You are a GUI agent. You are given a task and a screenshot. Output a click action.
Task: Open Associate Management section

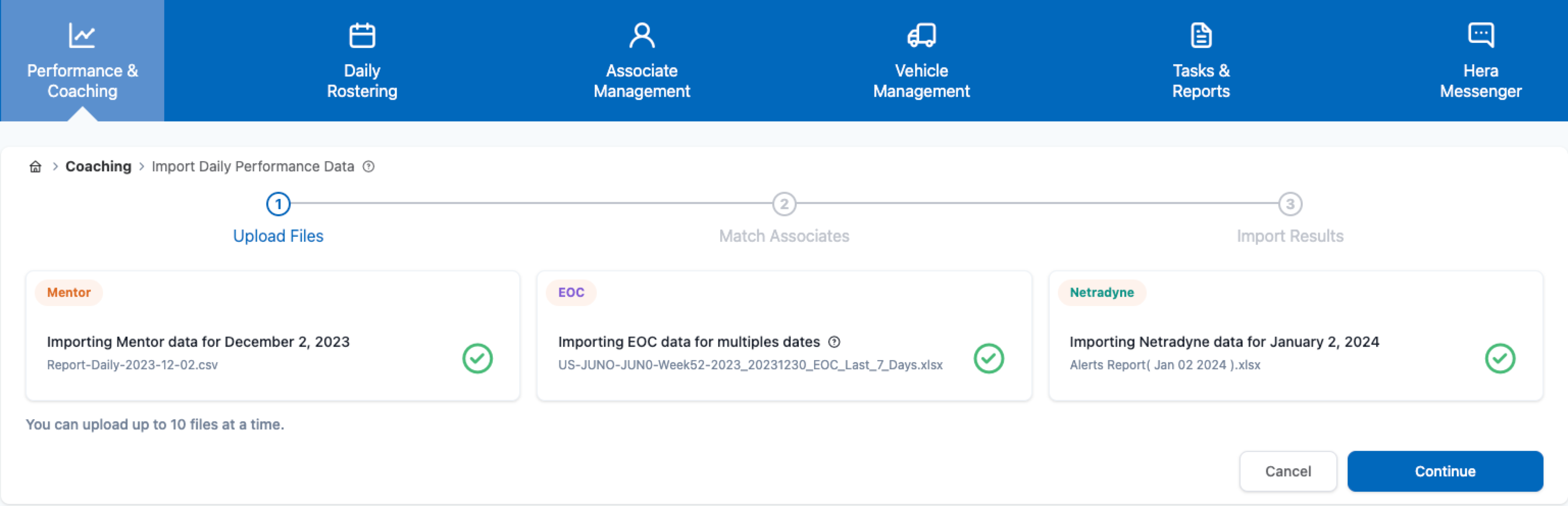(x=642, y=61)
